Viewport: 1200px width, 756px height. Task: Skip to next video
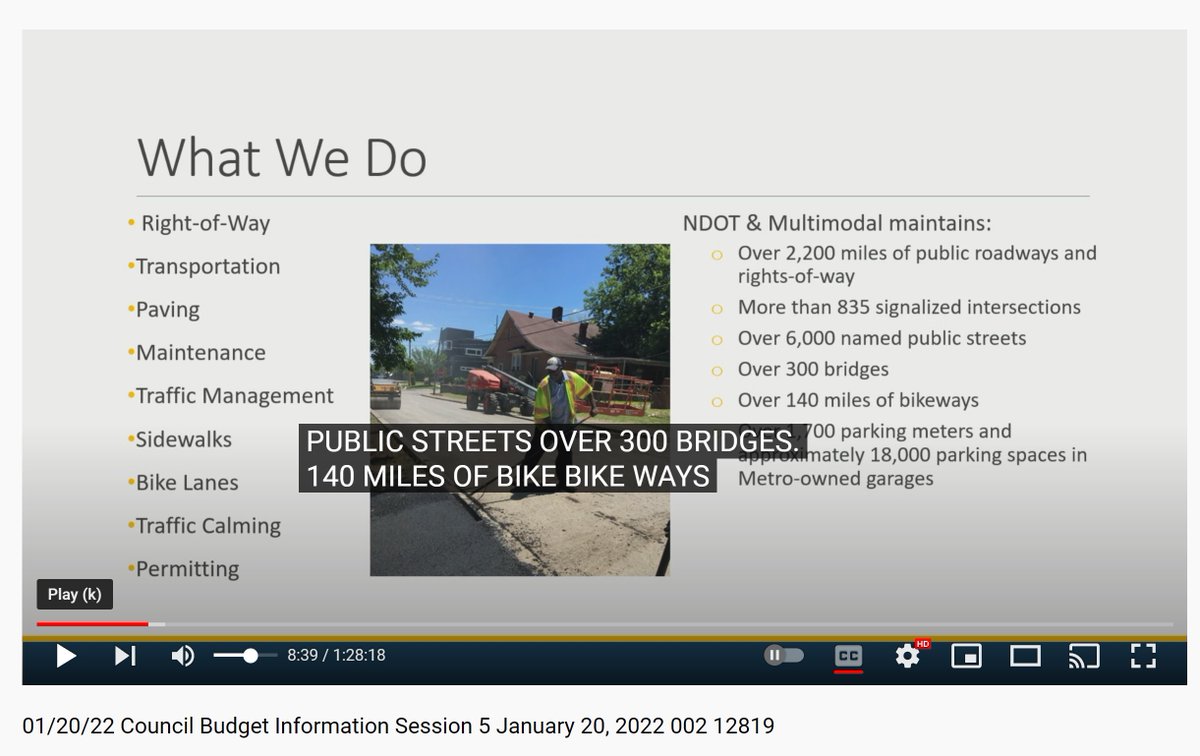(125, 656)
